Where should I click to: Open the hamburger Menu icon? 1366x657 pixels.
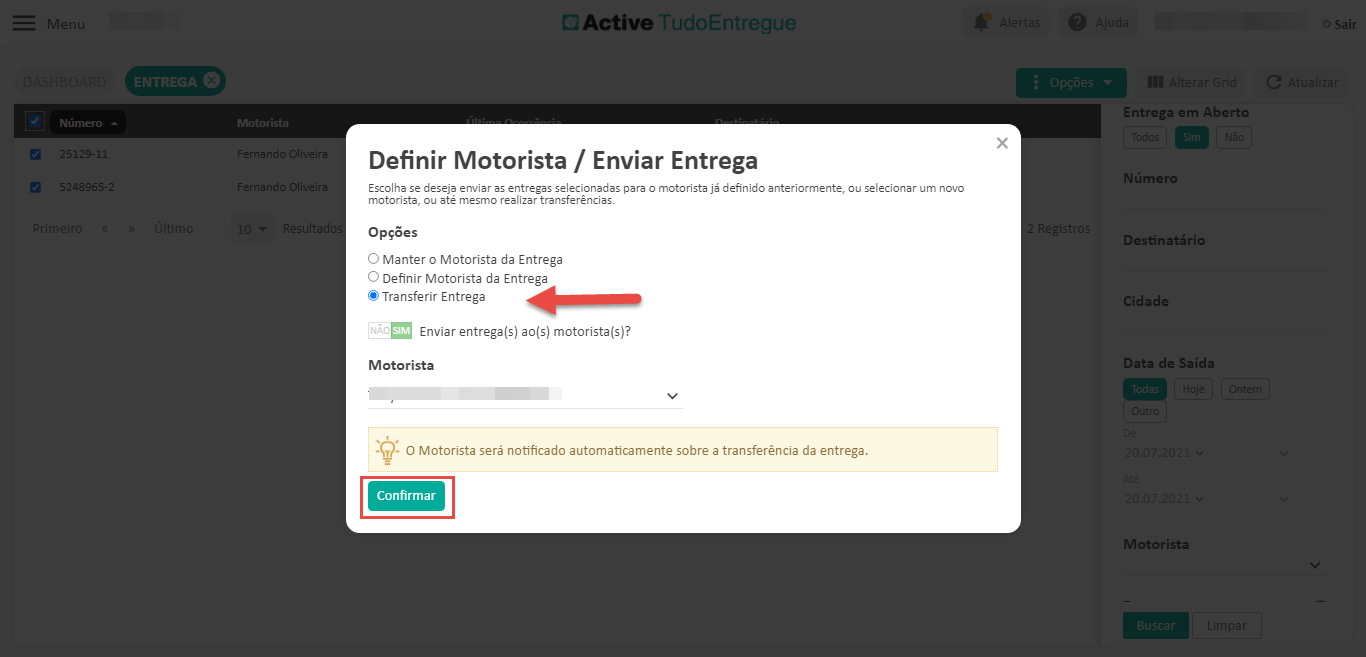pos(23,23)
